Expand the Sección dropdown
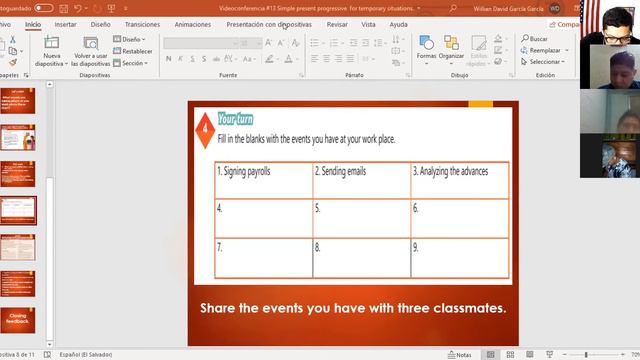The image size is (640, 360). (x=131, y=63)
